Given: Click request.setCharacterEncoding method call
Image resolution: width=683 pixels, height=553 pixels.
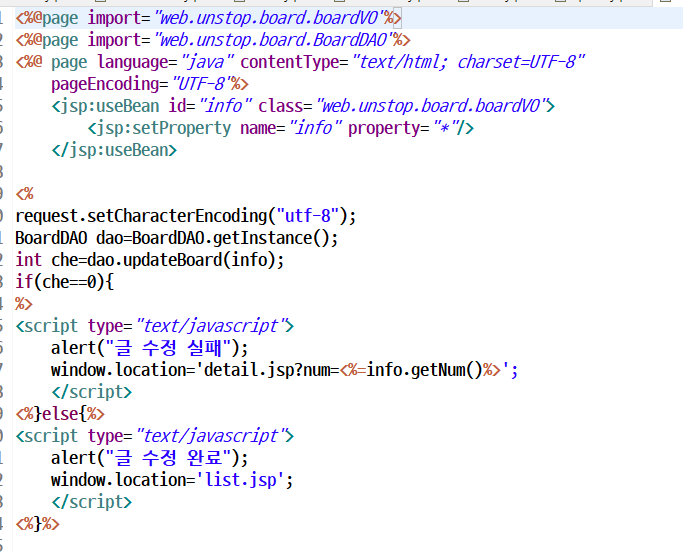Looking at the screenshot, I should tap(186, 216).
